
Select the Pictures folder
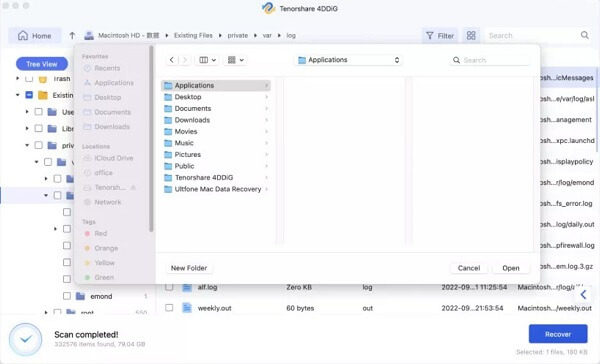216,154
